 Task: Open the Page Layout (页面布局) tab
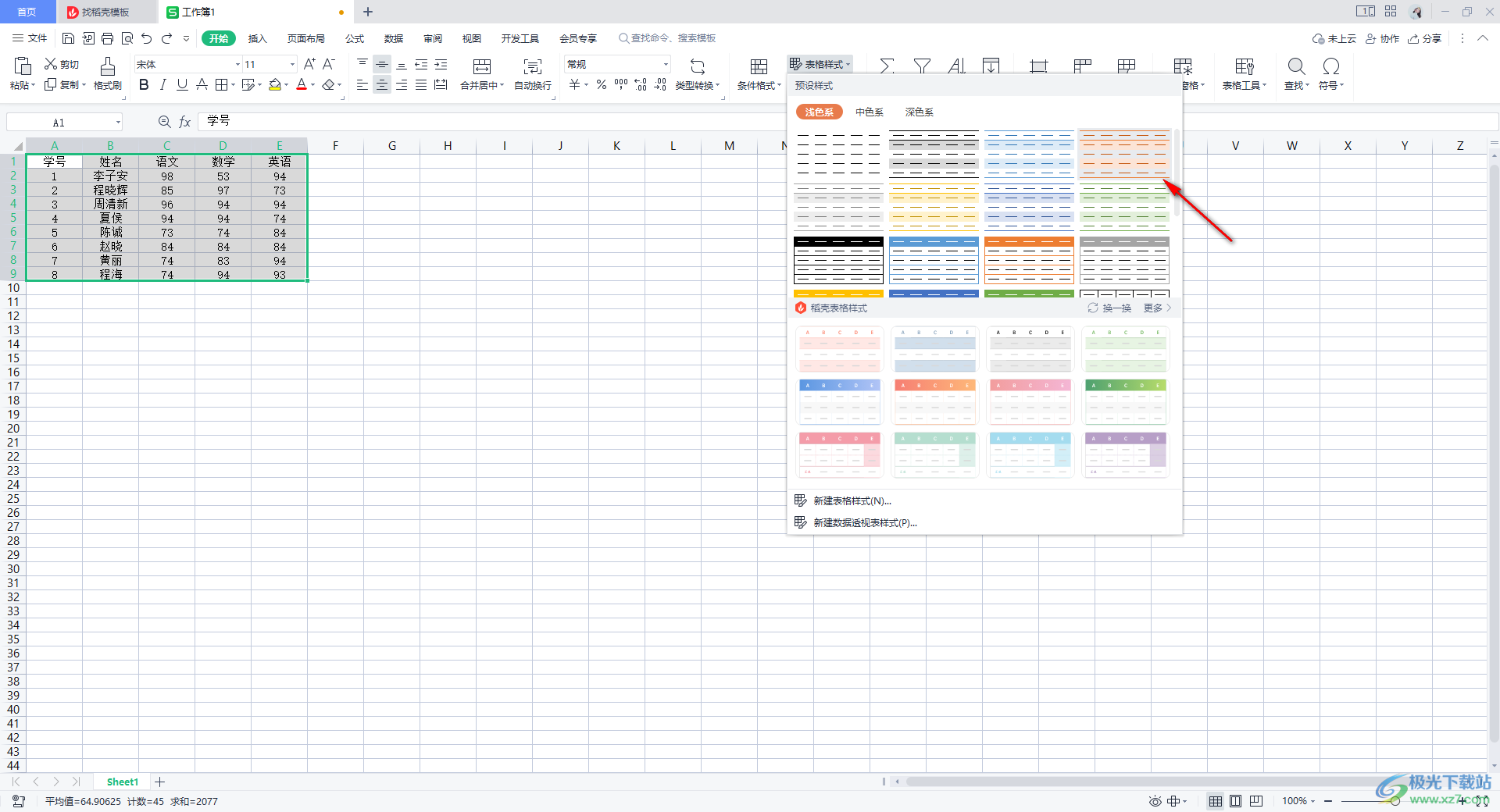[306, 38]
